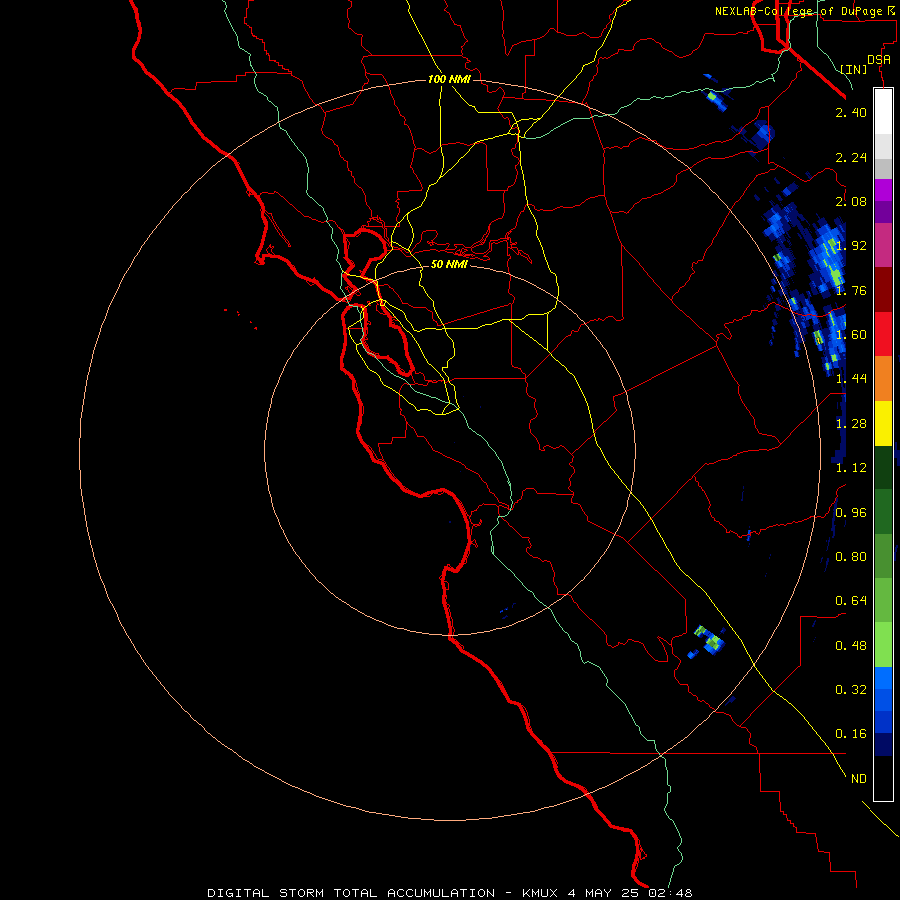The width and height of the screenshot is (900, 900).
Task: Click the 1.44 legend value
Action: coord(851,379)
